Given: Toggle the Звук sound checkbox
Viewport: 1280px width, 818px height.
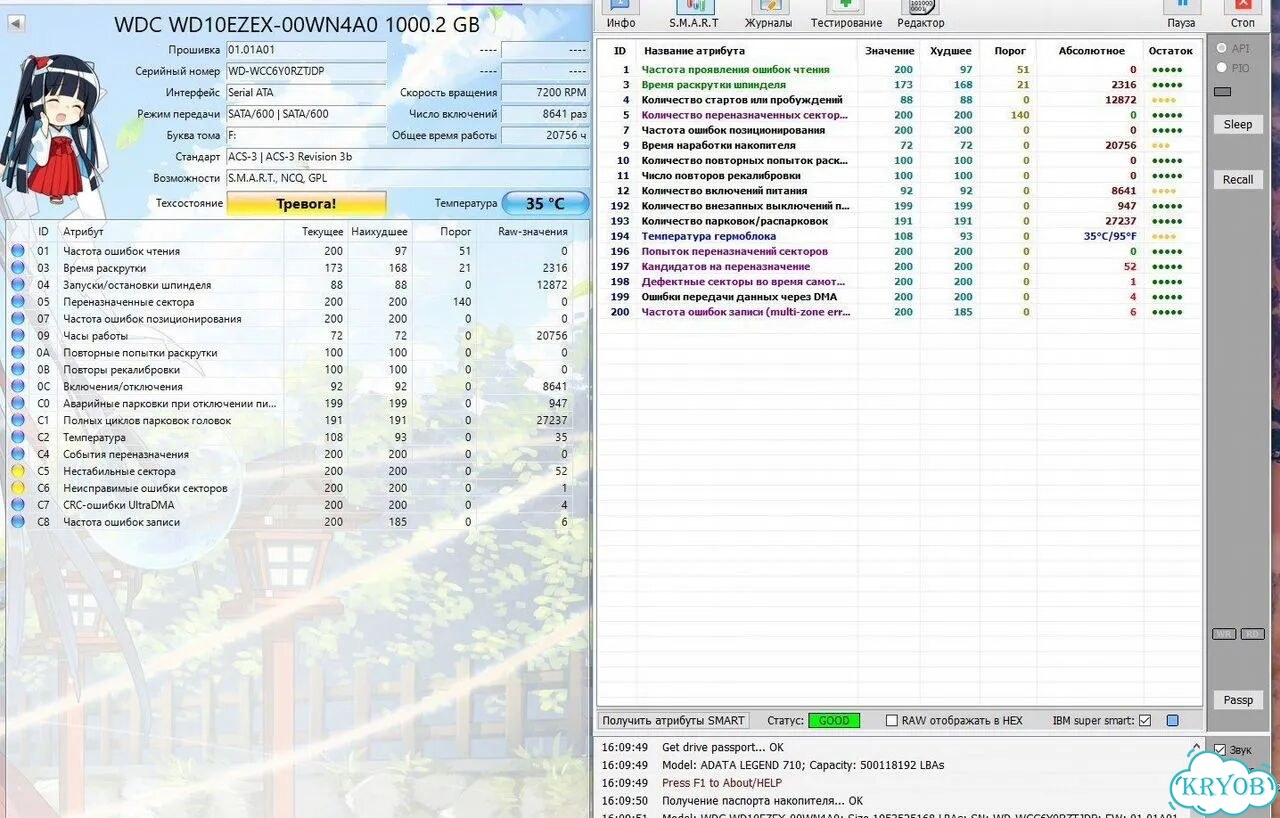Looking at the screenshot, I should click(x=1220, y=750).
